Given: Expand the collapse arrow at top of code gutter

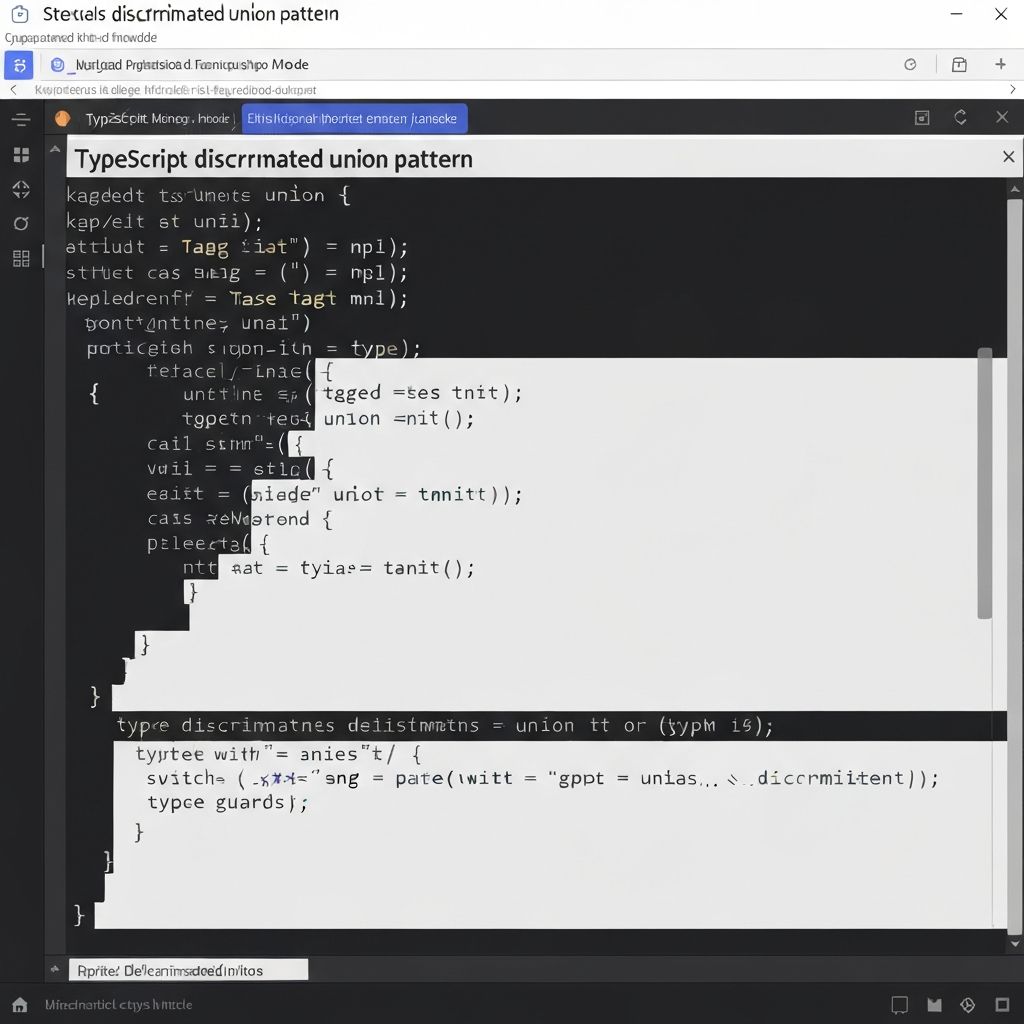Looking at the screenshot, I should [55, 148].
